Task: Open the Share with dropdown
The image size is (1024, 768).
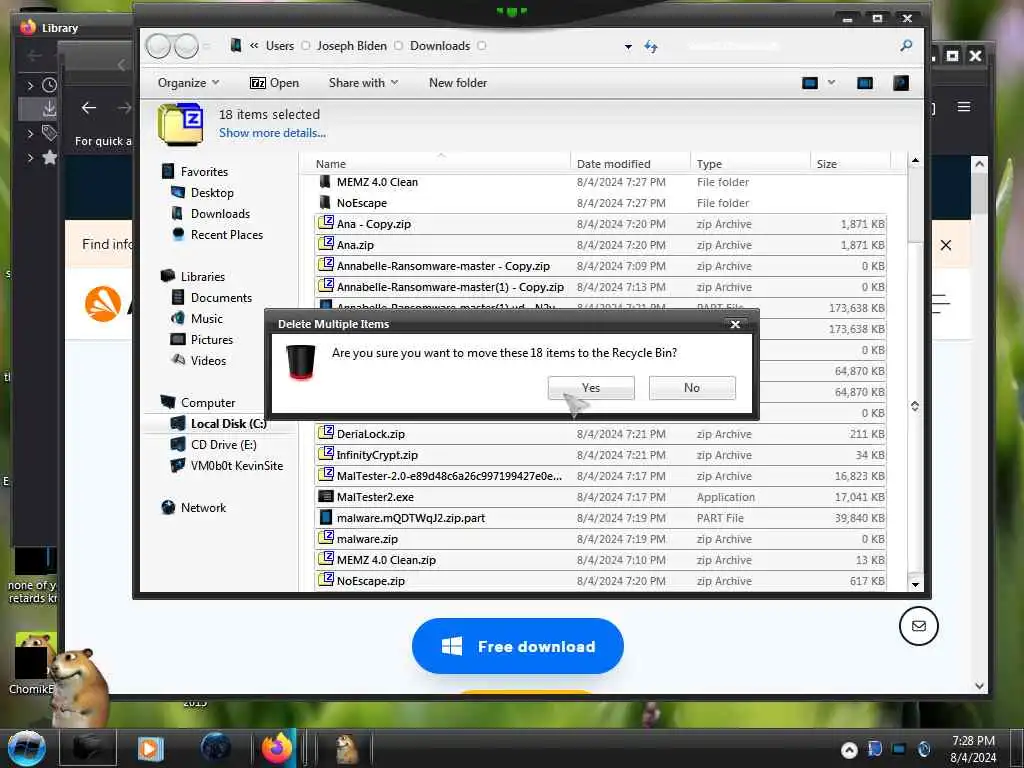Action: click(x=363, y=83)
